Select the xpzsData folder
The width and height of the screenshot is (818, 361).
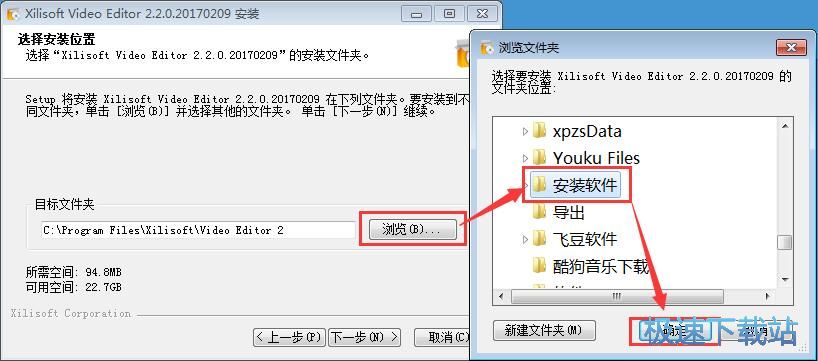click(x=587, y=131)
